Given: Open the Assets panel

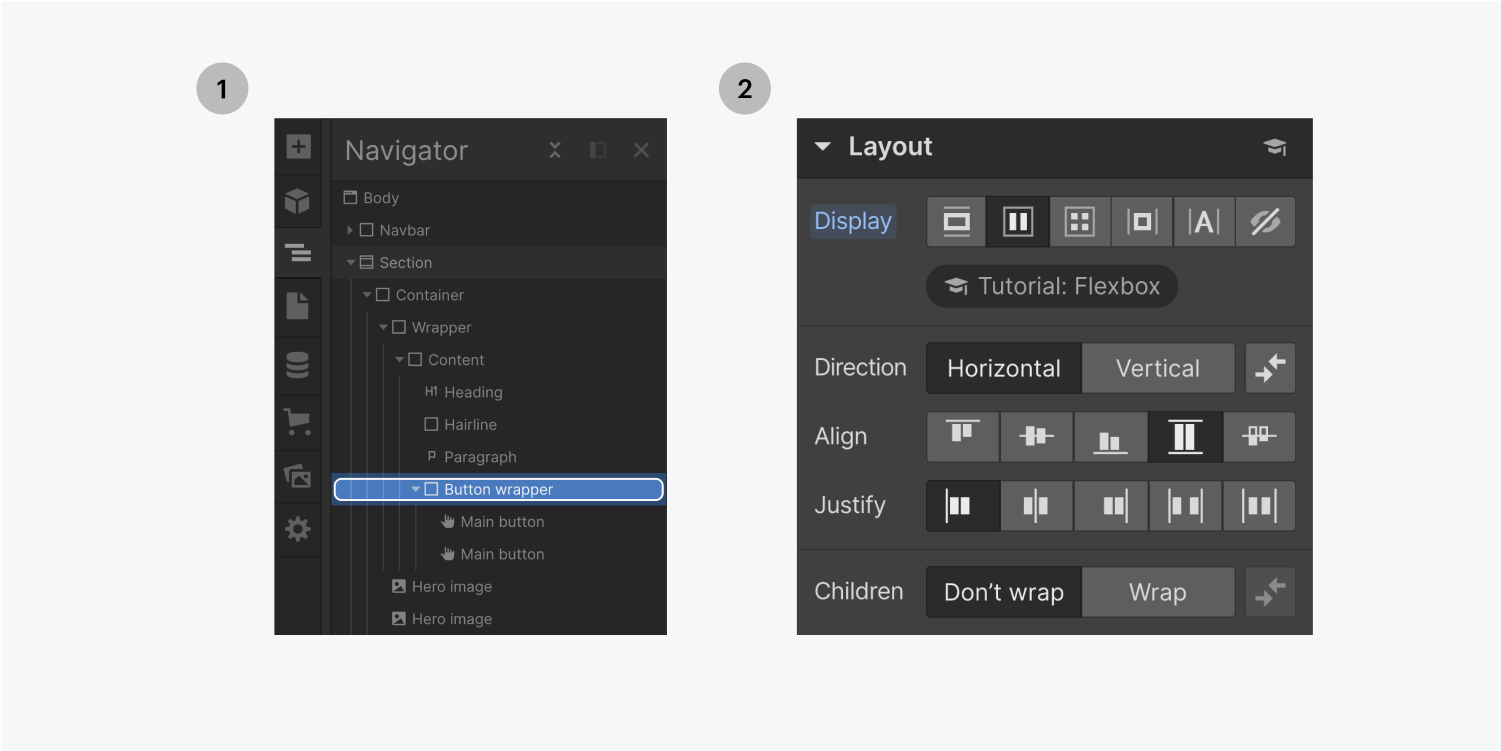Looking at the screenshot, I should [297, 476].
